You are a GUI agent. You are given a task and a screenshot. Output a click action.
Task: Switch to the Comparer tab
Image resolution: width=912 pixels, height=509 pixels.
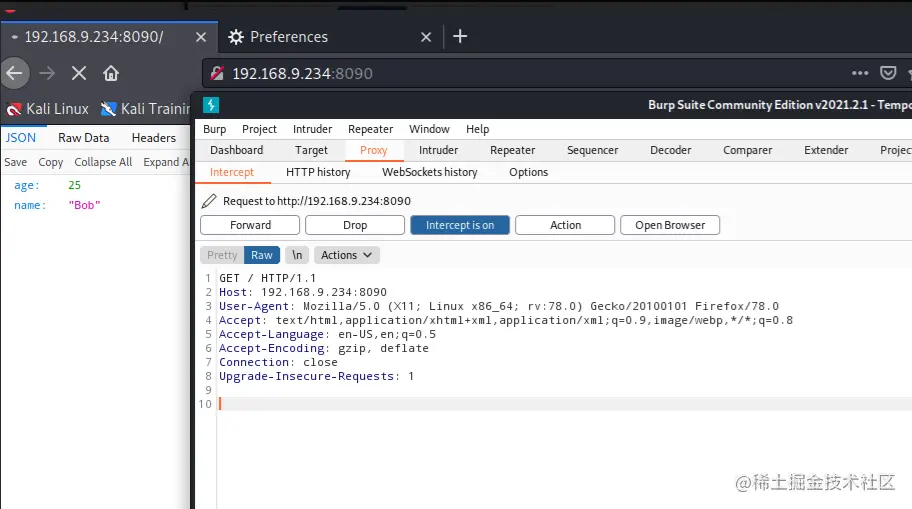pos(747,150)
